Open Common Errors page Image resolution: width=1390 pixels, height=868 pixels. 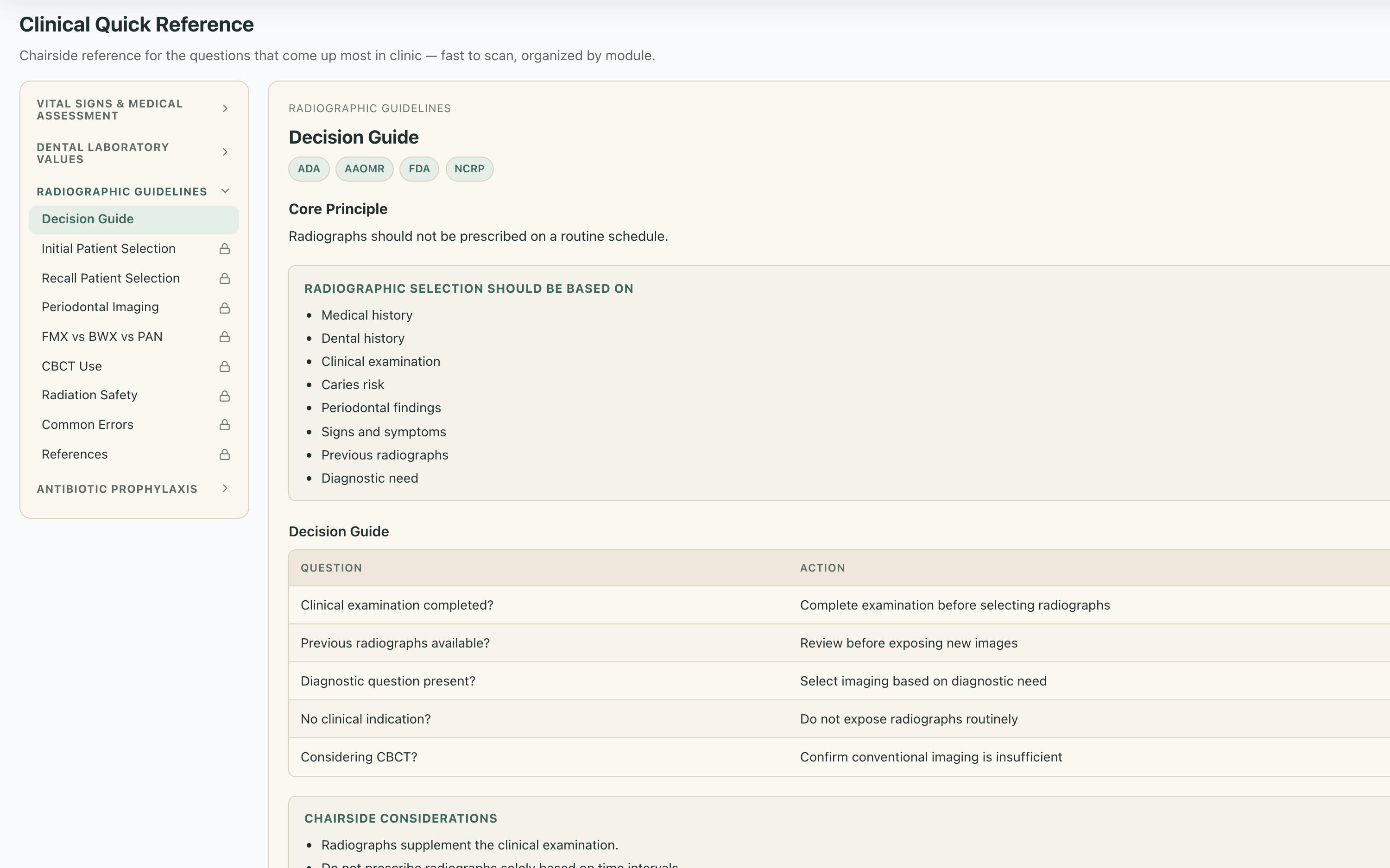tap(134, 425)
